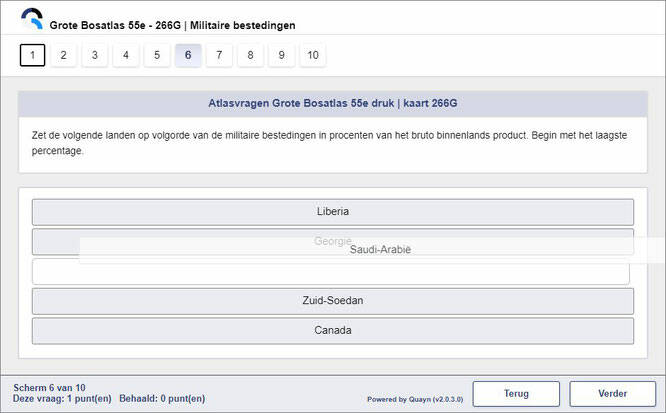
Task: Click the Powered by Quayn text
Action: pyautogui.click(x=415, y=399)
